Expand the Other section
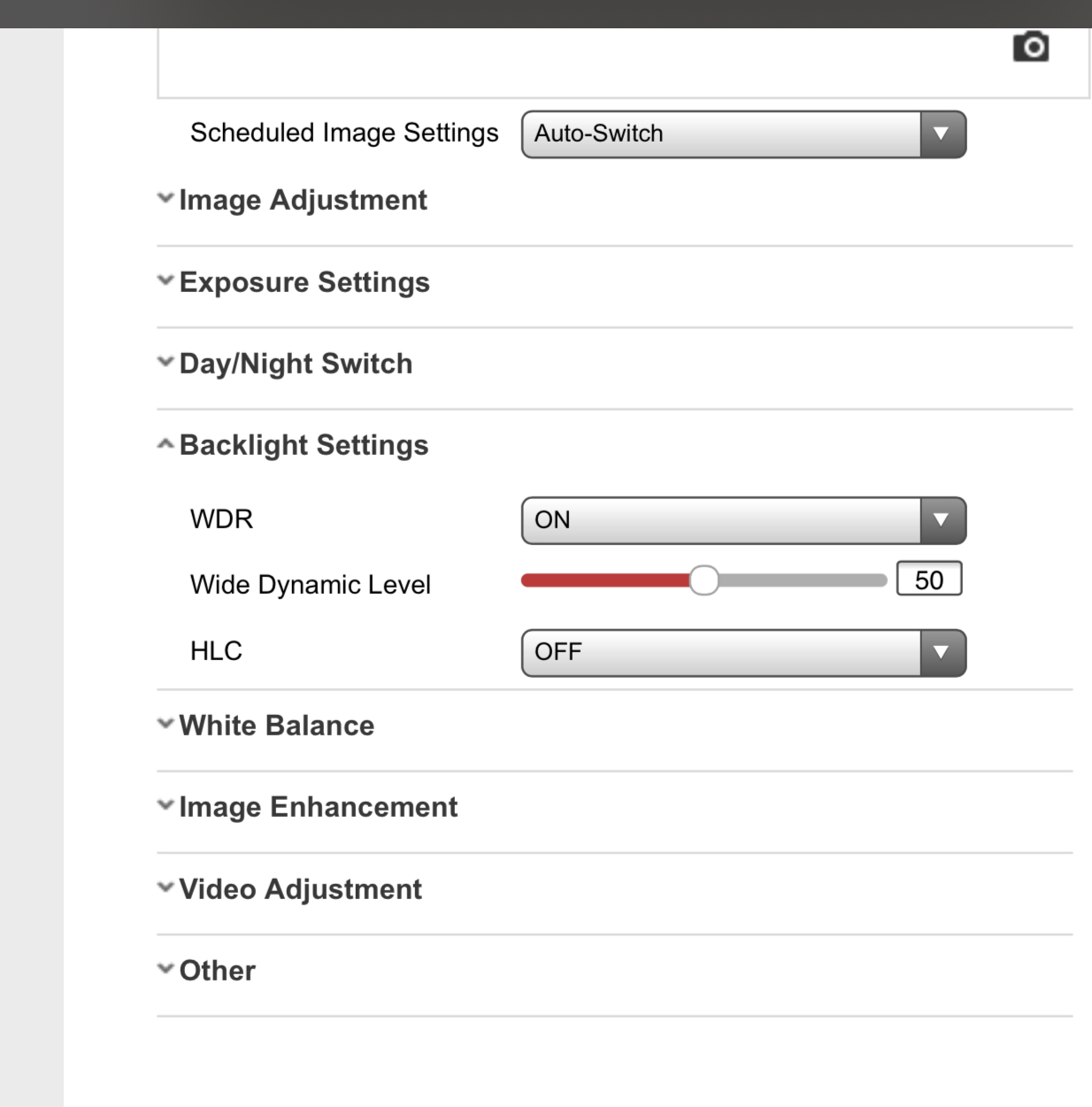The width and height of the screenshot is (1092, 1107). click(217, 971)
